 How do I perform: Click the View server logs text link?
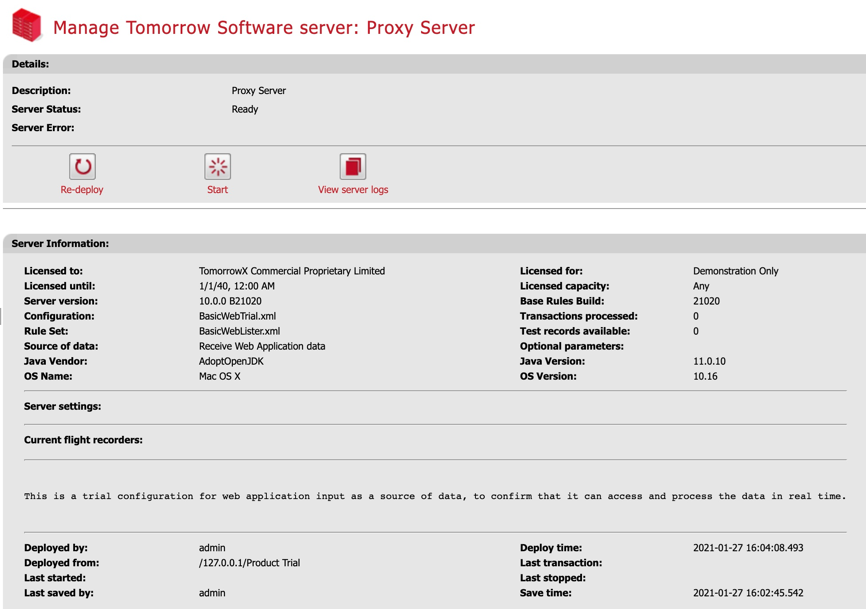(x=352, y=190)
